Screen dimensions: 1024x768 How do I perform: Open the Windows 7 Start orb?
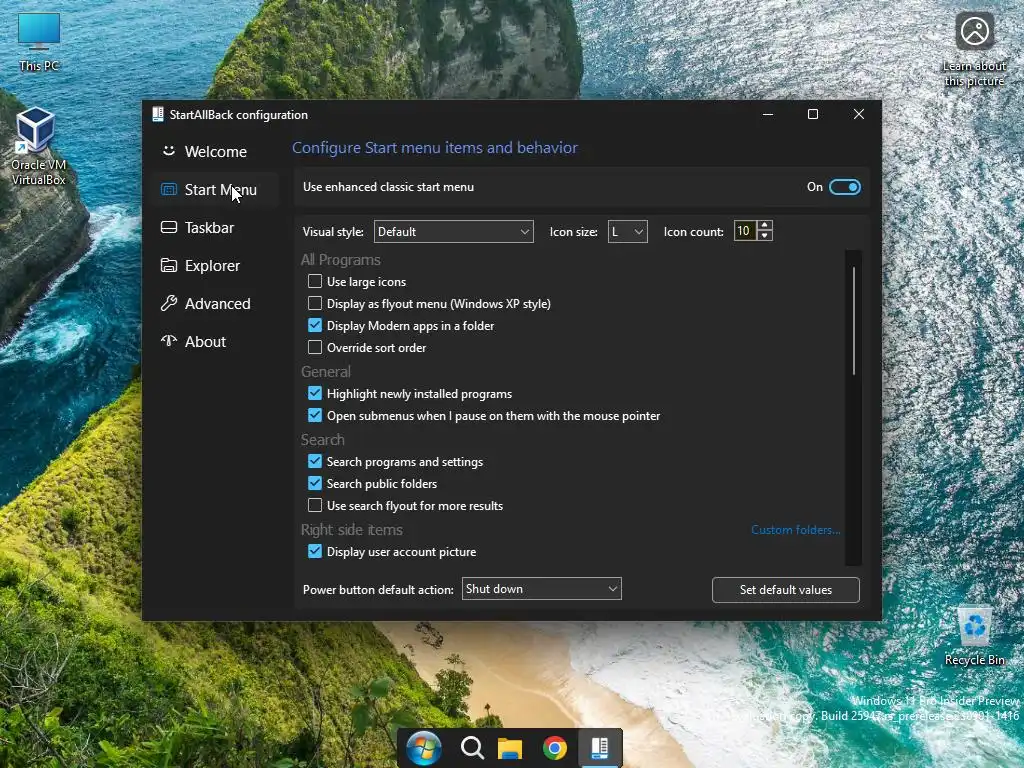[423, 748]
